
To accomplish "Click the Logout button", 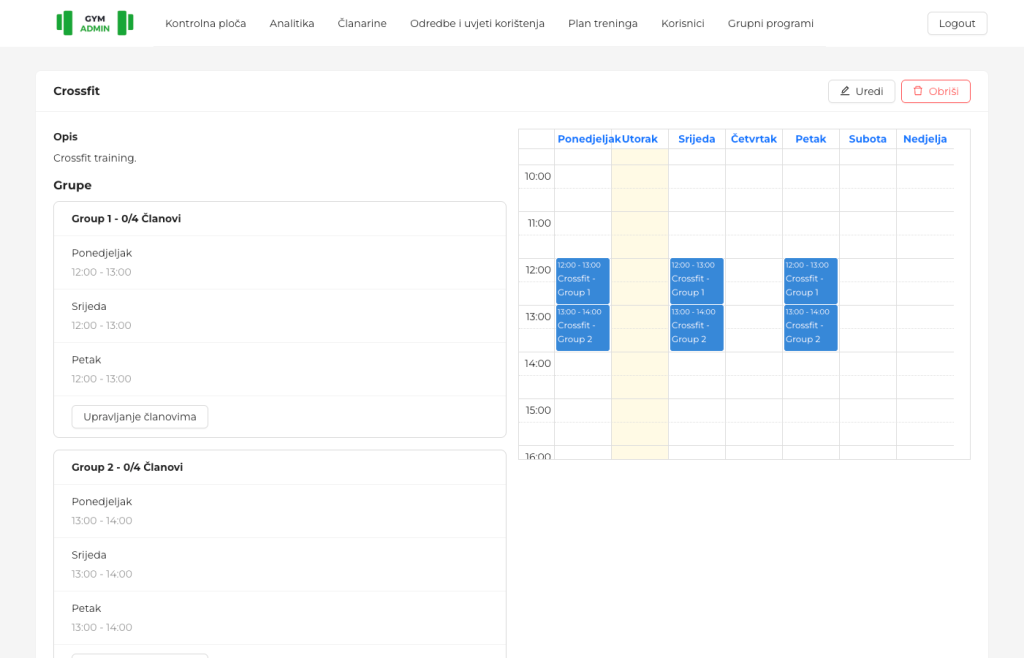I will (957, 24).
